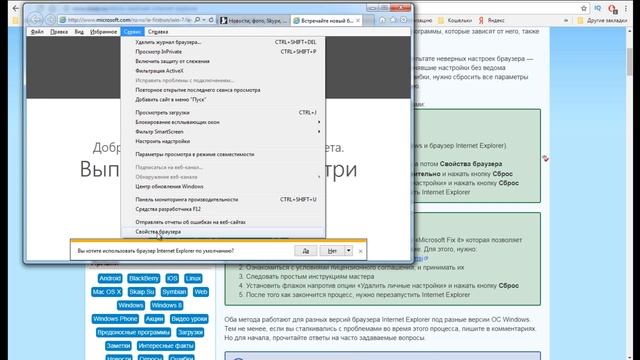Select Повторное открытие последнего сеанса просмотра
The height and width of the screenshot is (360, 640).
click(x=223, y=90)
